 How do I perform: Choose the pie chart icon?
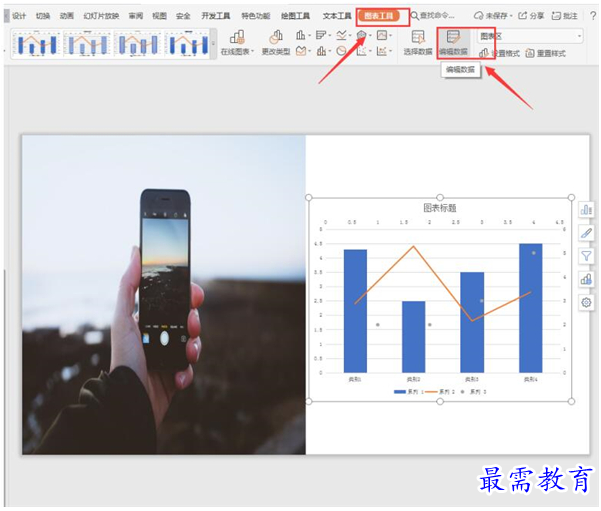tap(342, 51)
